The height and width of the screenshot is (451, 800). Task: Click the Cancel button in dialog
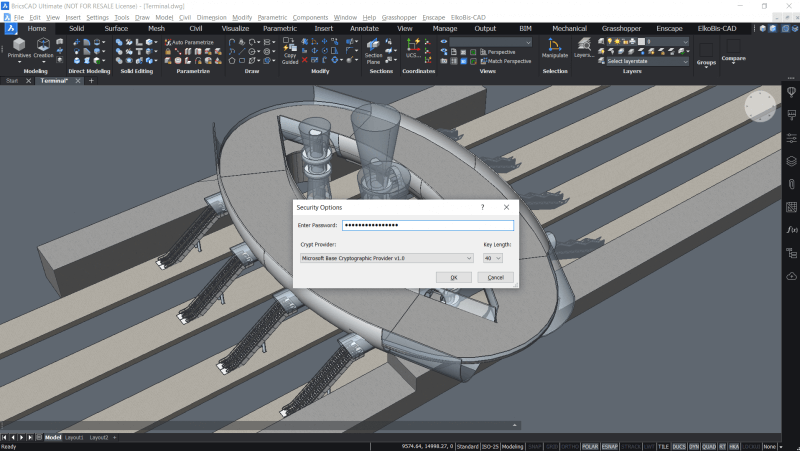click(x=495, y=277)
